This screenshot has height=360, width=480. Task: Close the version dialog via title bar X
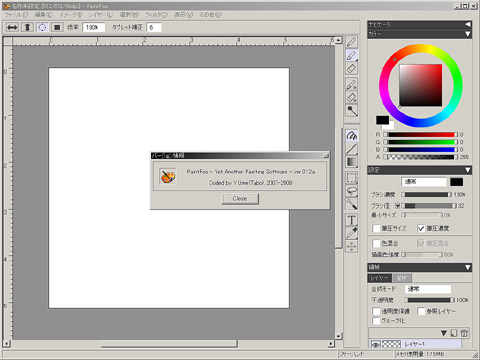[x=326, y=156]
